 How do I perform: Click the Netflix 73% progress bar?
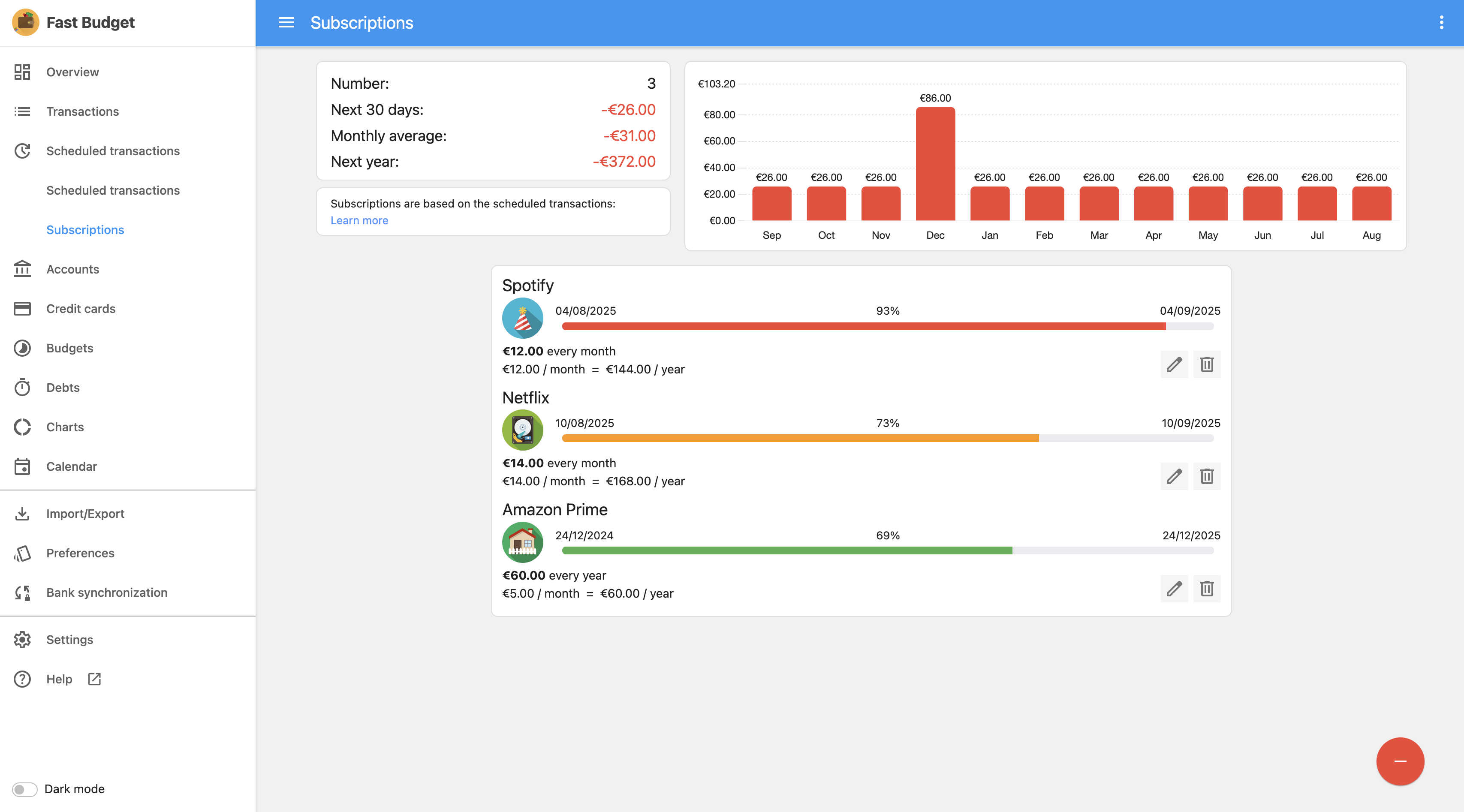pyautogui.click(x=888, y=438)
